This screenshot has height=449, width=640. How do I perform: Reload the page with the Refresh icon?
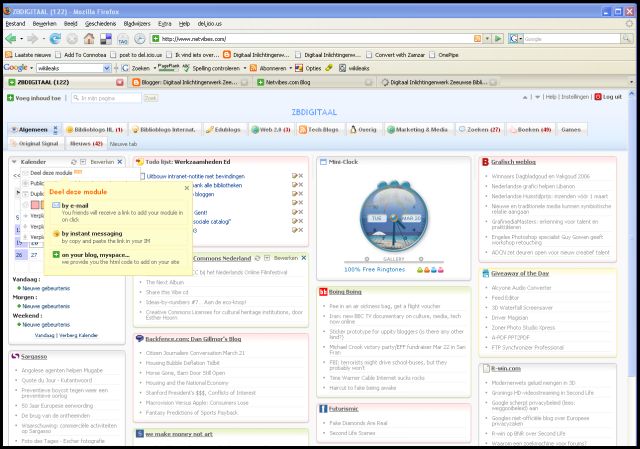point(55,39)
